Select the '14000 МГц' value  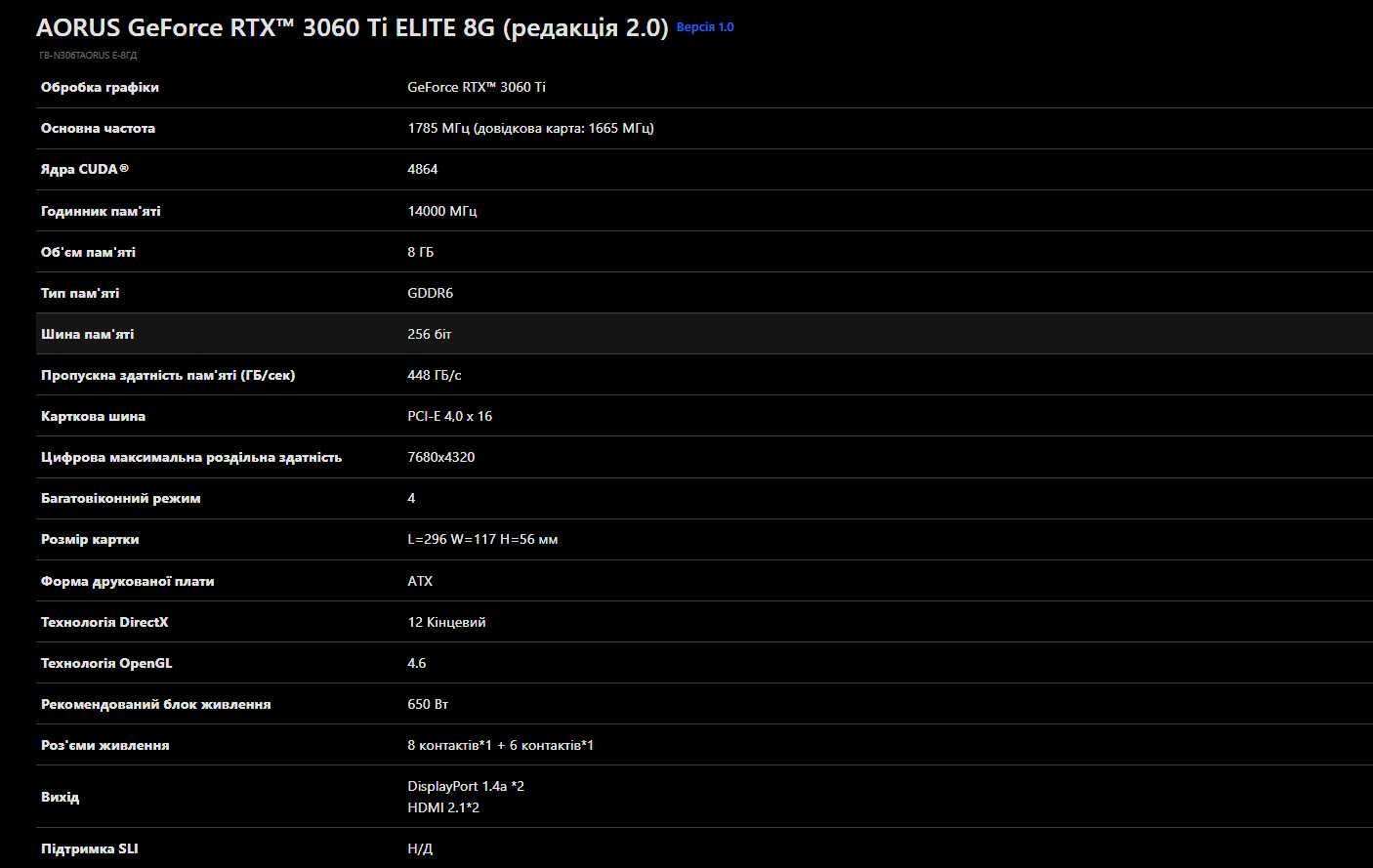tap(442, 211)
